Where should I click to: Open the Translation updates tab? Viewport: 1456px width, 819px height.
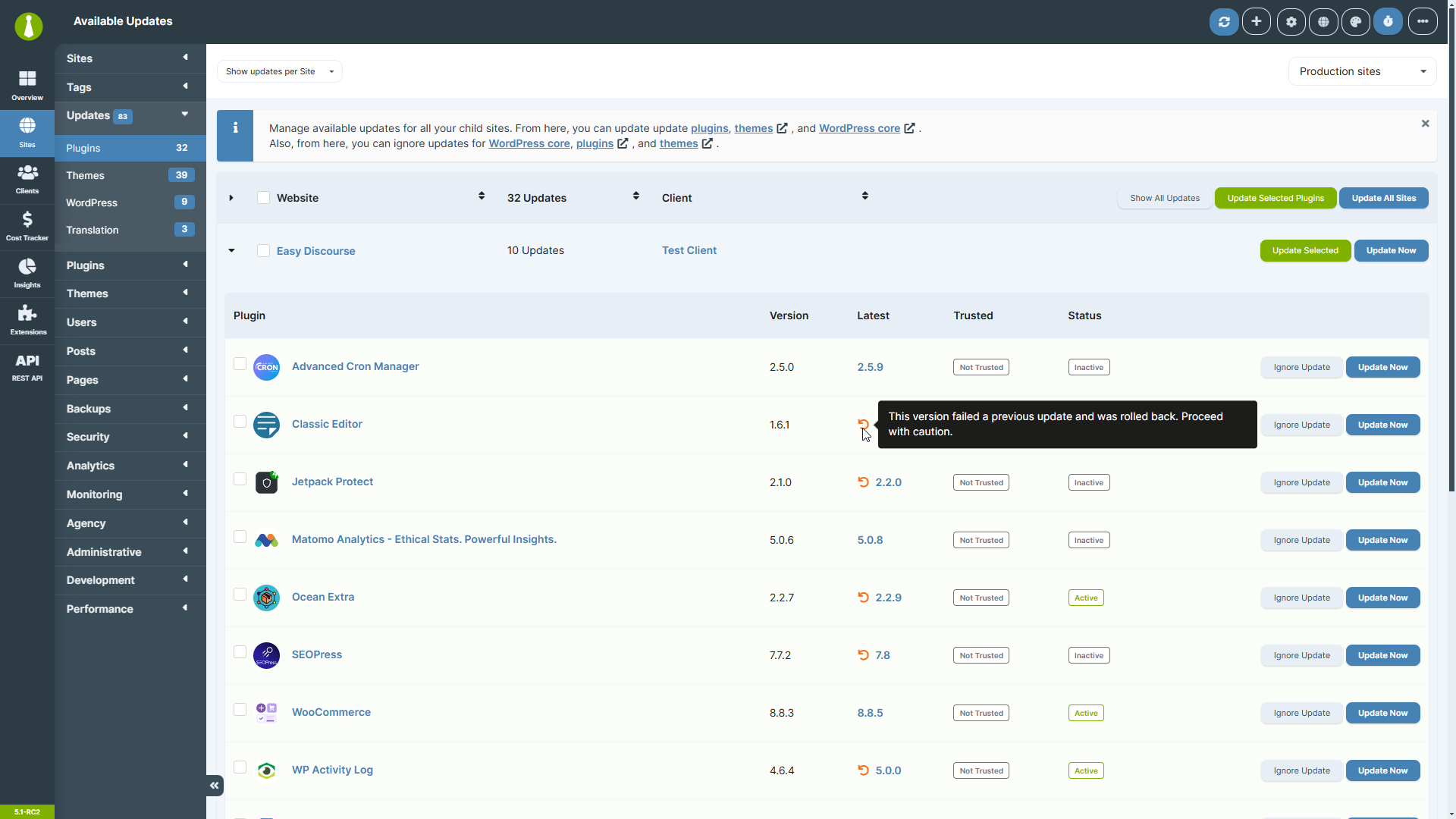pyautogui.click(x=130, y=230)
